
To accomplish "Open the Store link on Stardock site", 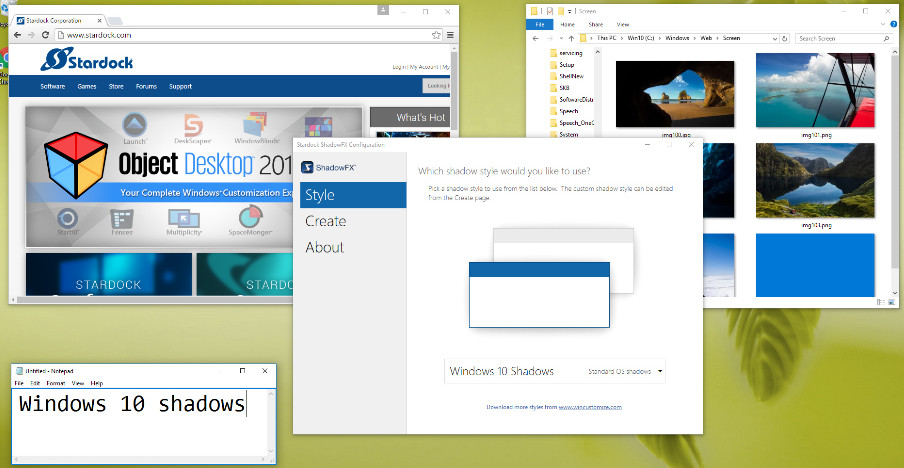I will click(116, 86).
